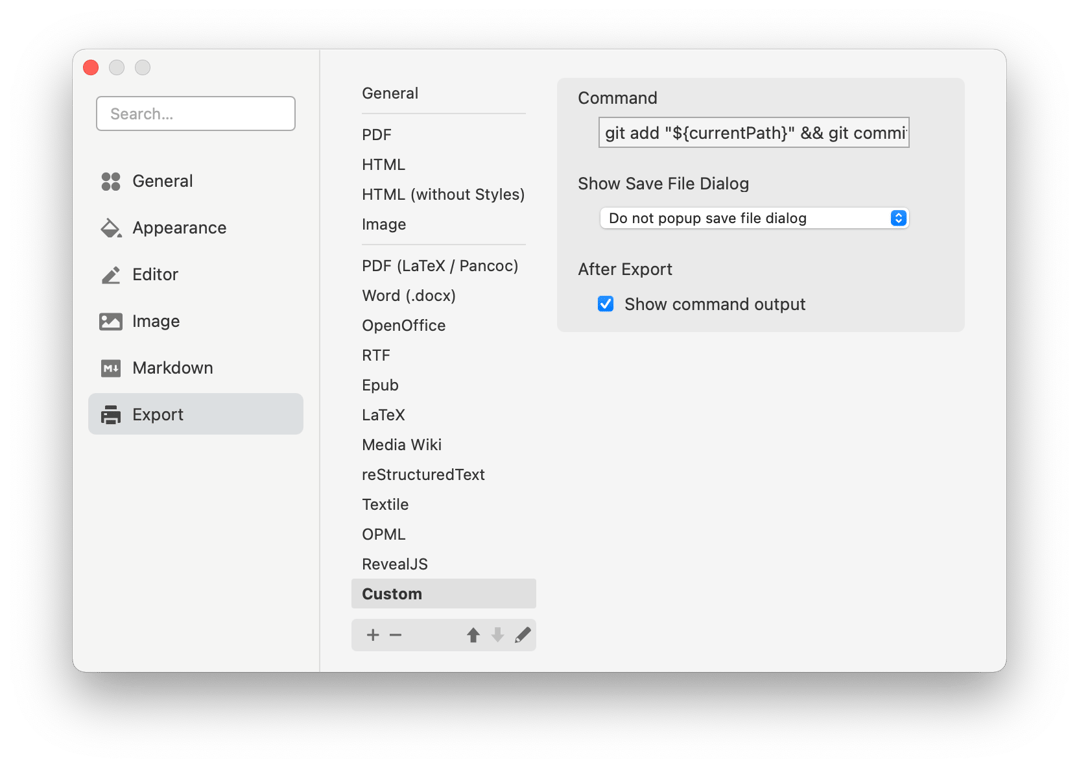Screen dimensions: 1079x768
Task: Click the Appearance paint bucket icon
Action: coord(111,228)
